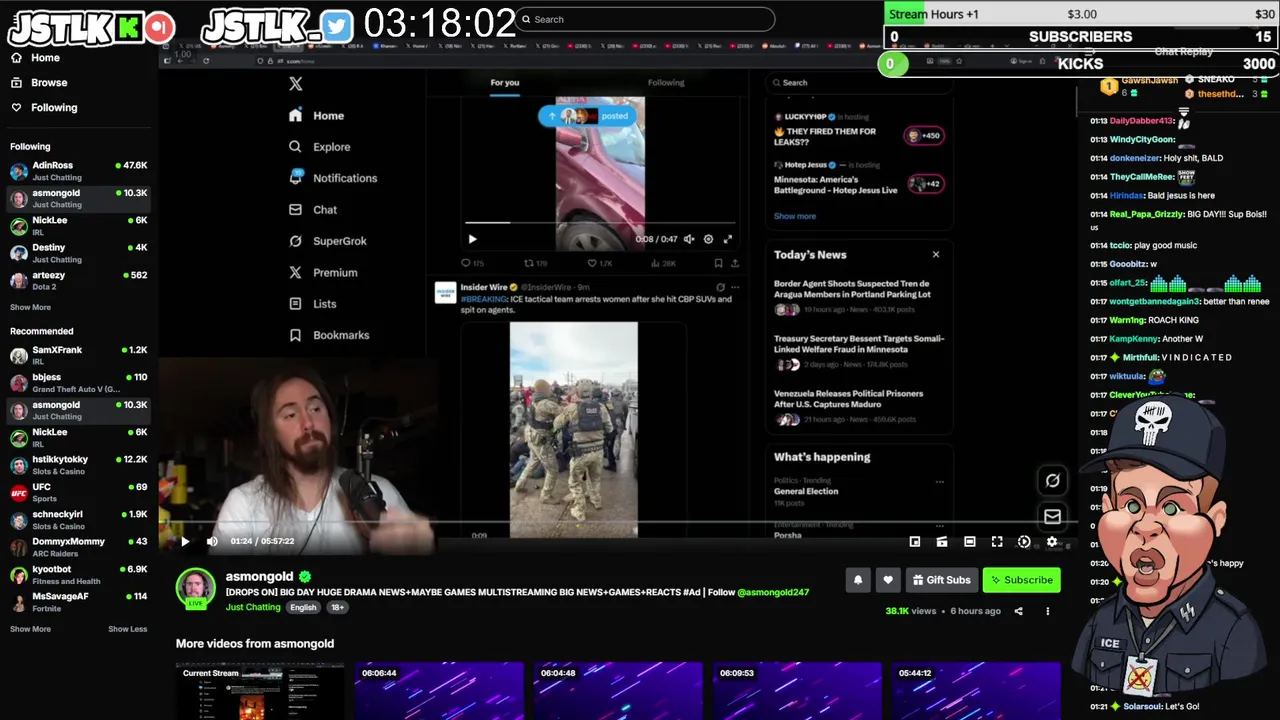Open mini player picture-in-picture icon
Screen dimensions: 1280x720
(x=914, y=541)
